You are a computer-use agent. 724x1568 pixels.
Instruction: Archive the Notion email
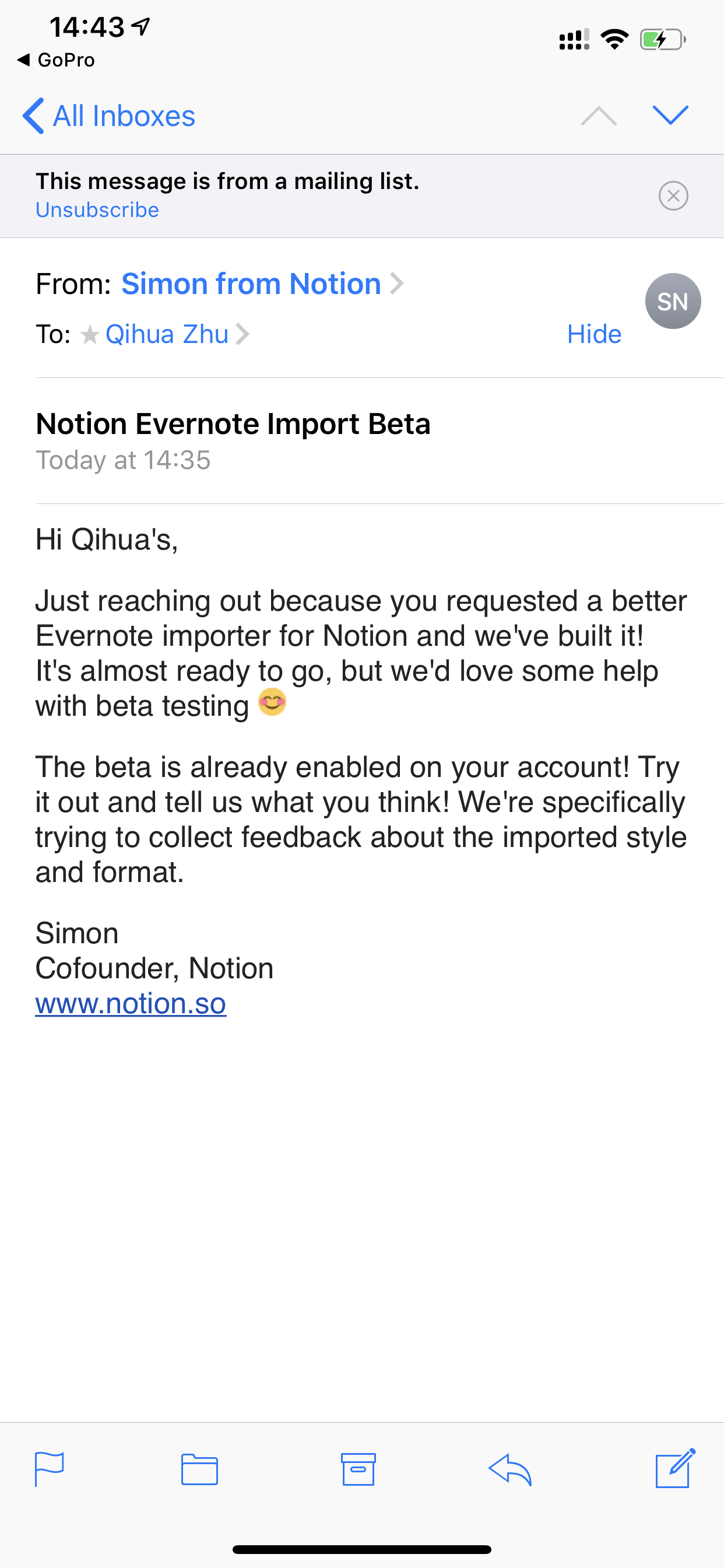coord(359,1469)
